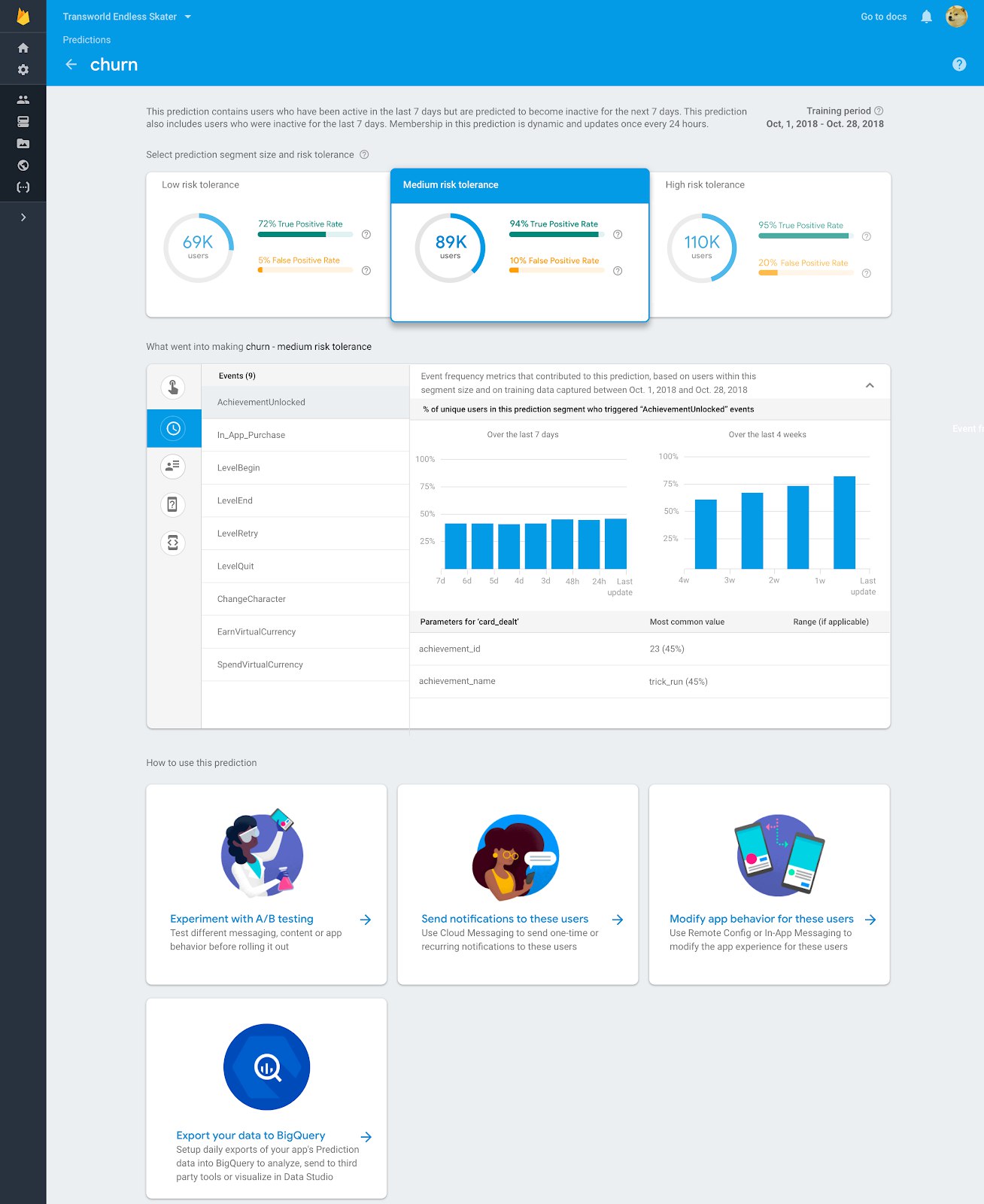Click the Last update bar in 7 days chart
984x1204 pixels.
pyautogui.click(x=615, y=543)
